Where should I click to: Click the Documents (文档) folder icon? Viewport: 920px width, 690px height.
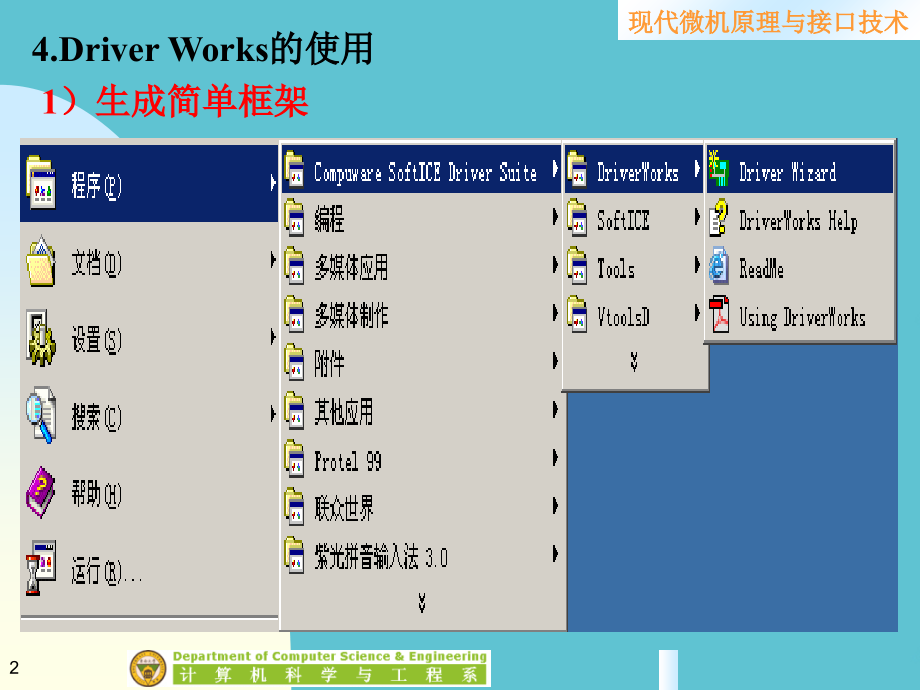point(40,262)
